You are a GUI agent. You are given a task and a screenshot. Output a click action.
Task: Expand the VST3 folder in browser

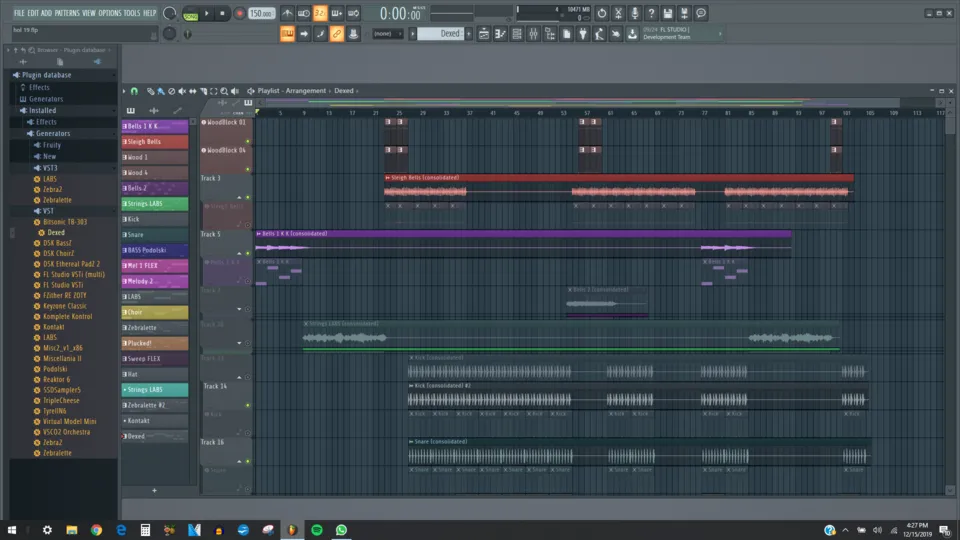(x=50, y=168)
